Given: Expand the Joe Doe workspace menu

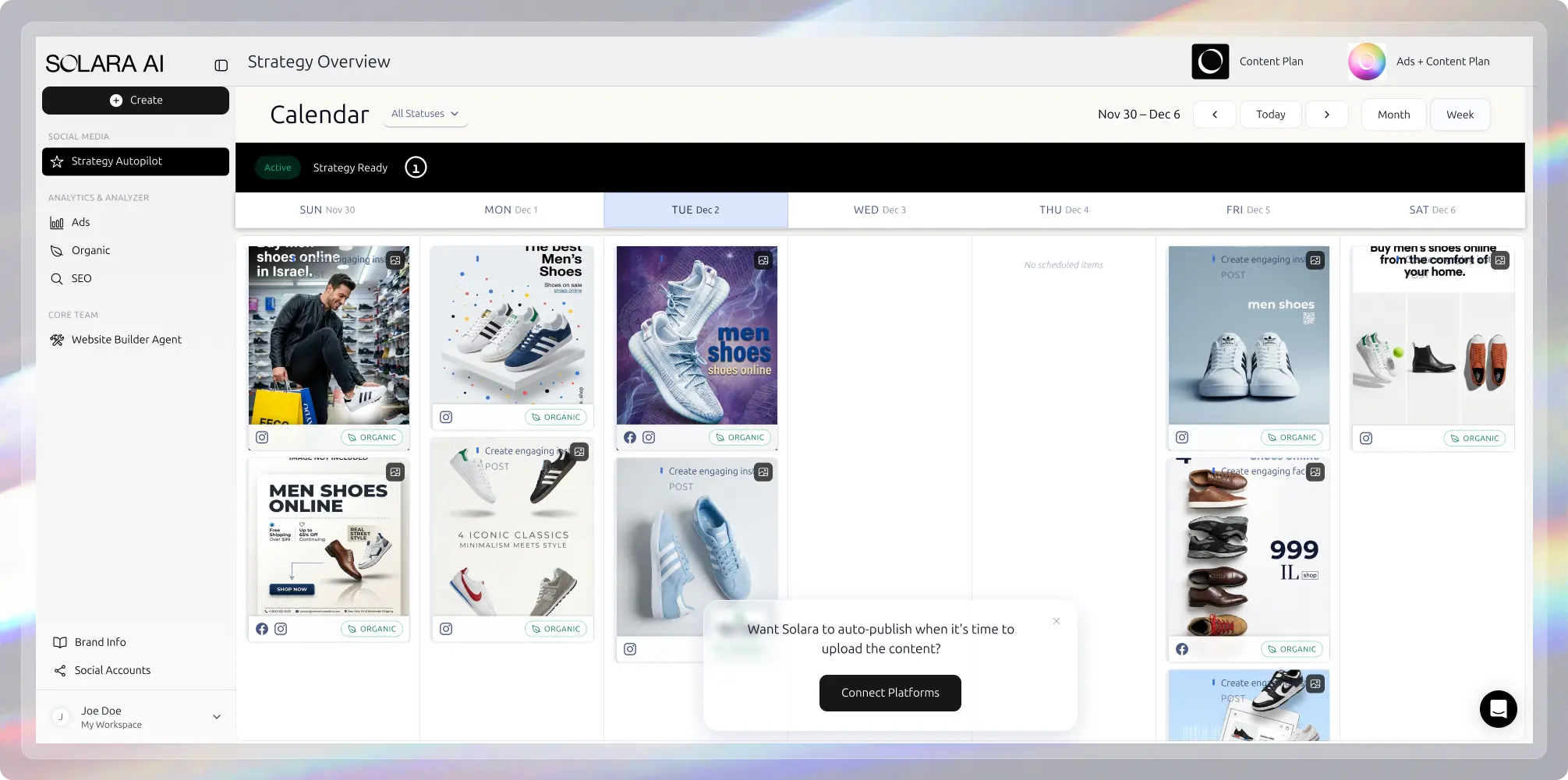Looking at the screenshot, I should (216, 716).
